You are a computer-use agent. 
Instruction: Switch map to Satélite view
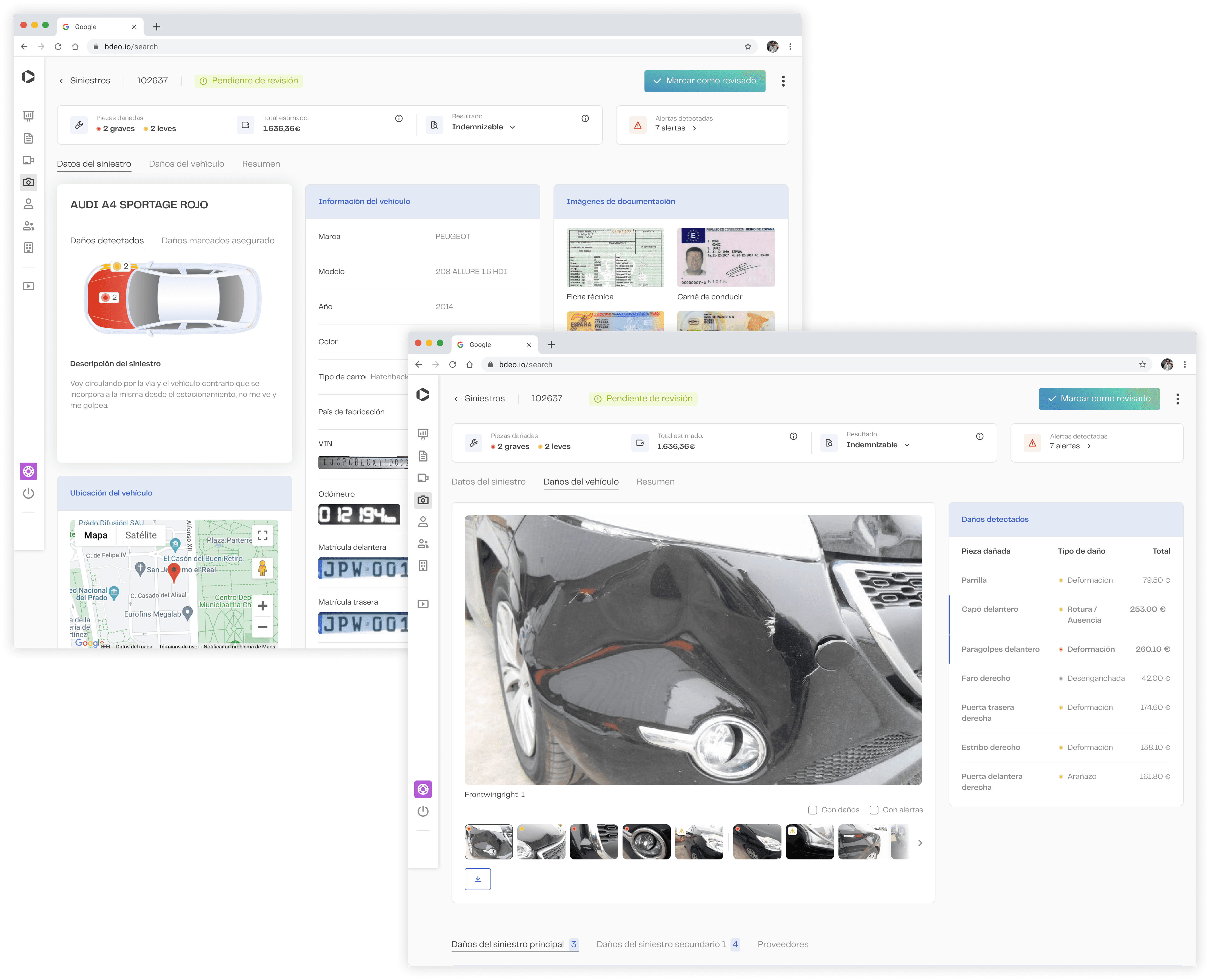[x=141, y=535]
